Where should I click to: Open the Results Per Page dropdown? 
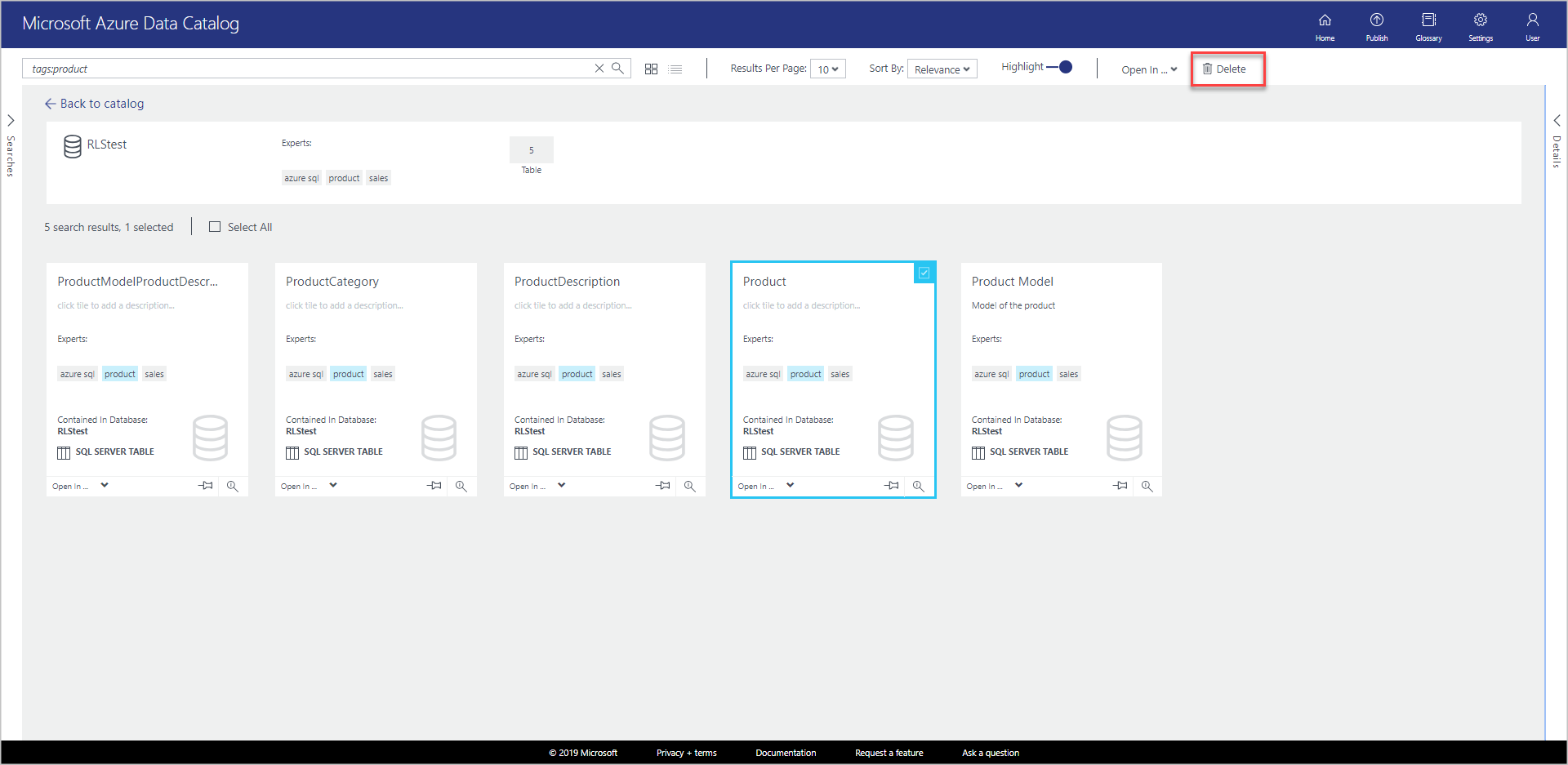coord(828,69)
